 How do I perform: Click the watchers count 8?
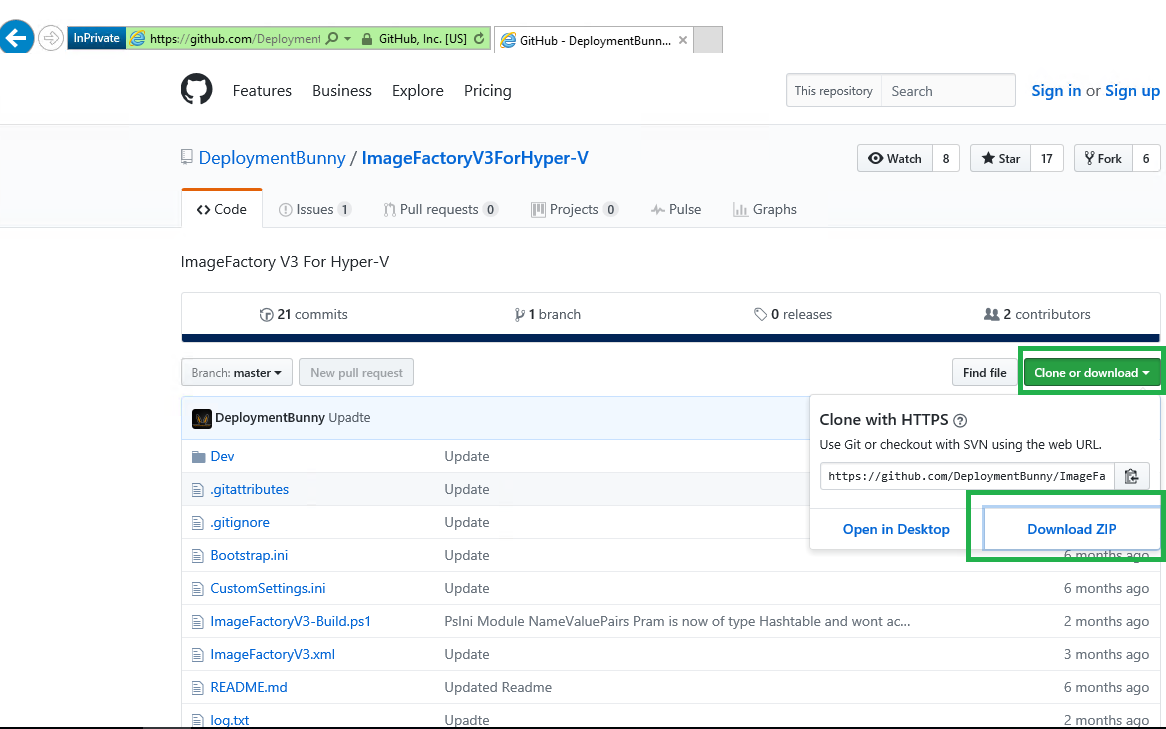click(946, 158)
